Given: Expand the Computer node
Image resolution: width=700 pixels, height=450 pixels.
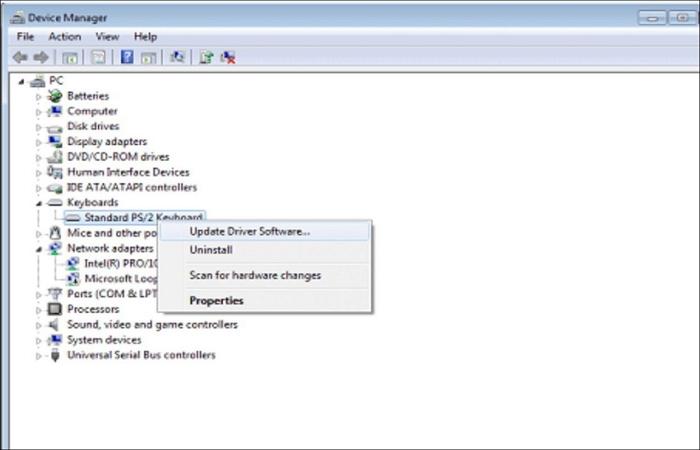Looking at the screenshot, I should 39,112.
